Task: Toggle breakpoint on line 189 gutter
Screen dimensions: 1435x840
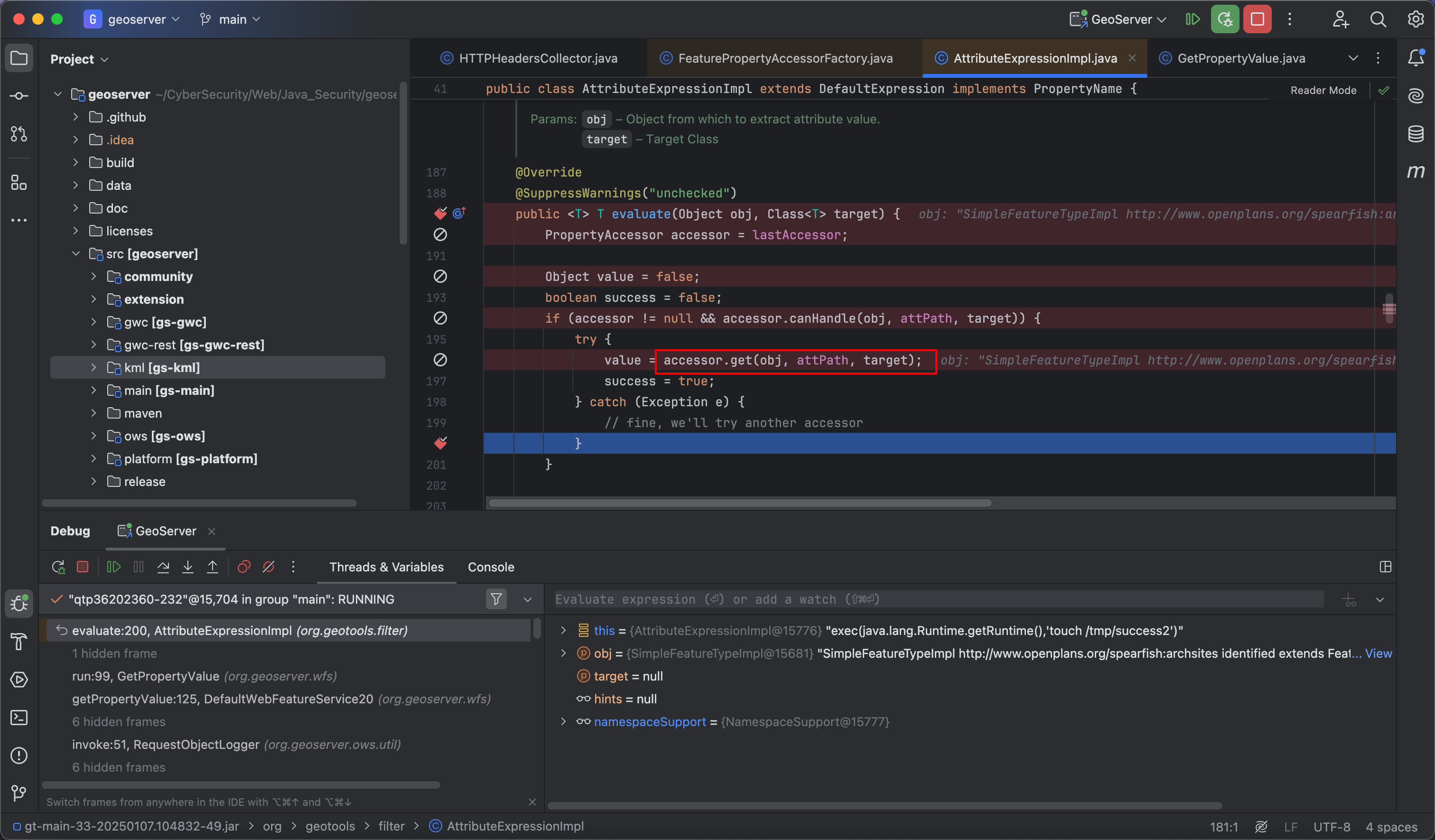Action: (440, 213)
